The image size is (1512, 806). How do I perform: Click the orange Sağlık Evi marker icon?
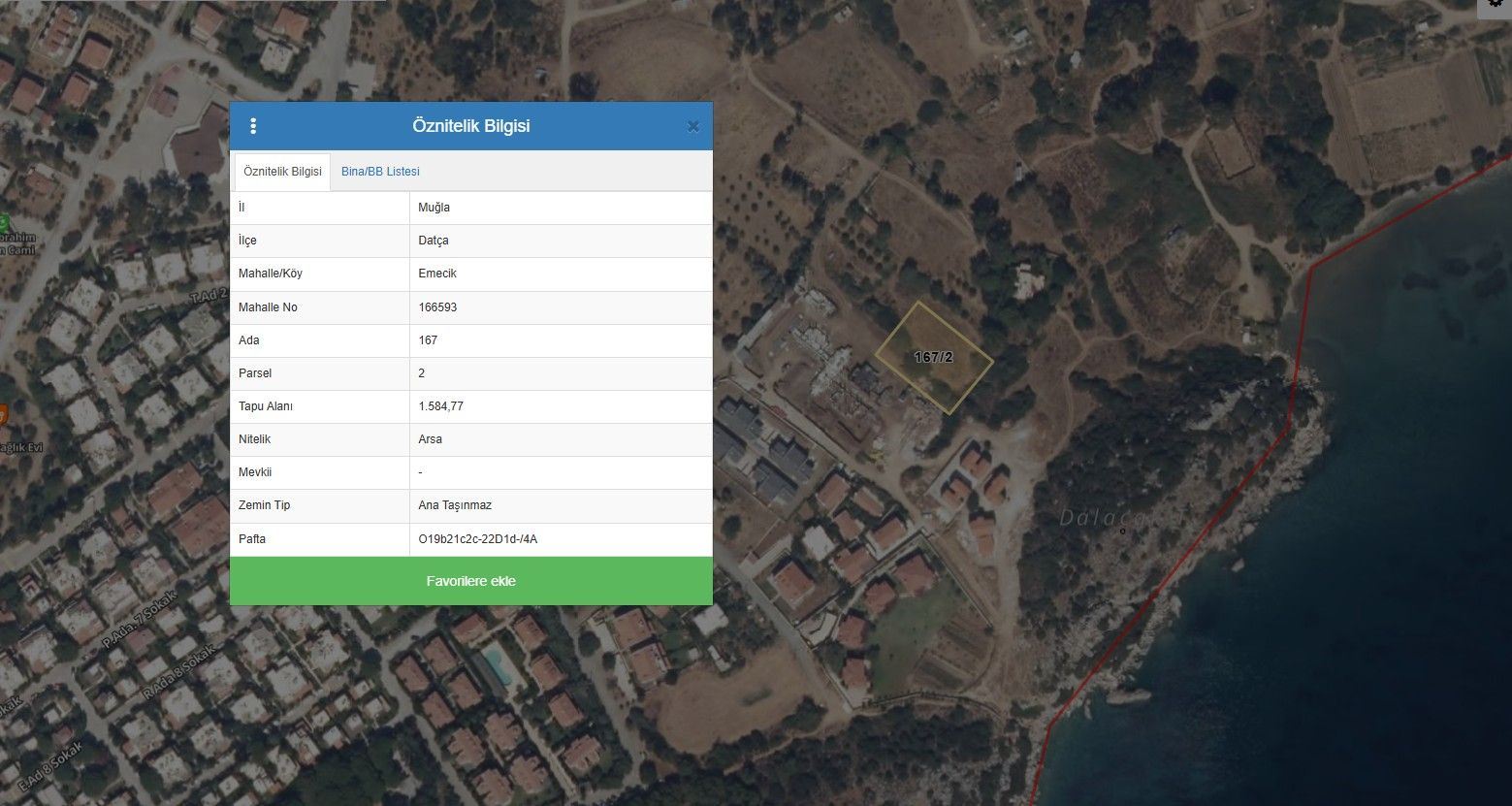[x=3, y=415]
